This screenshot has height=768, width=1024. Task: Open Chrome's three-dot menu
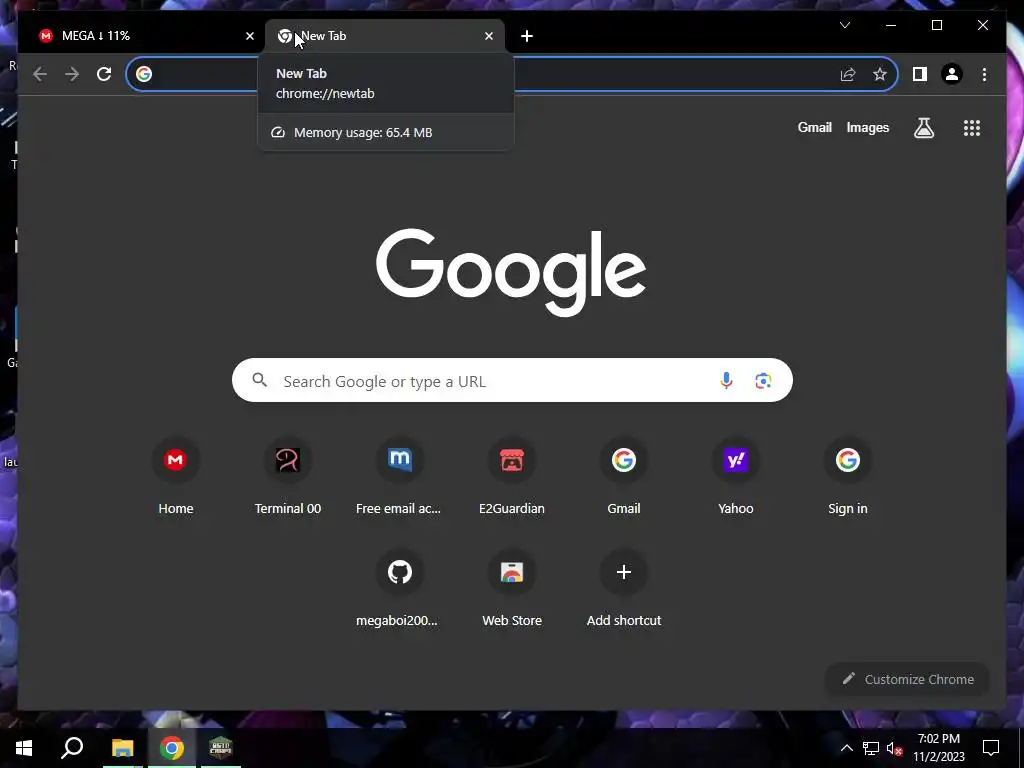click(x=984, y=74)
